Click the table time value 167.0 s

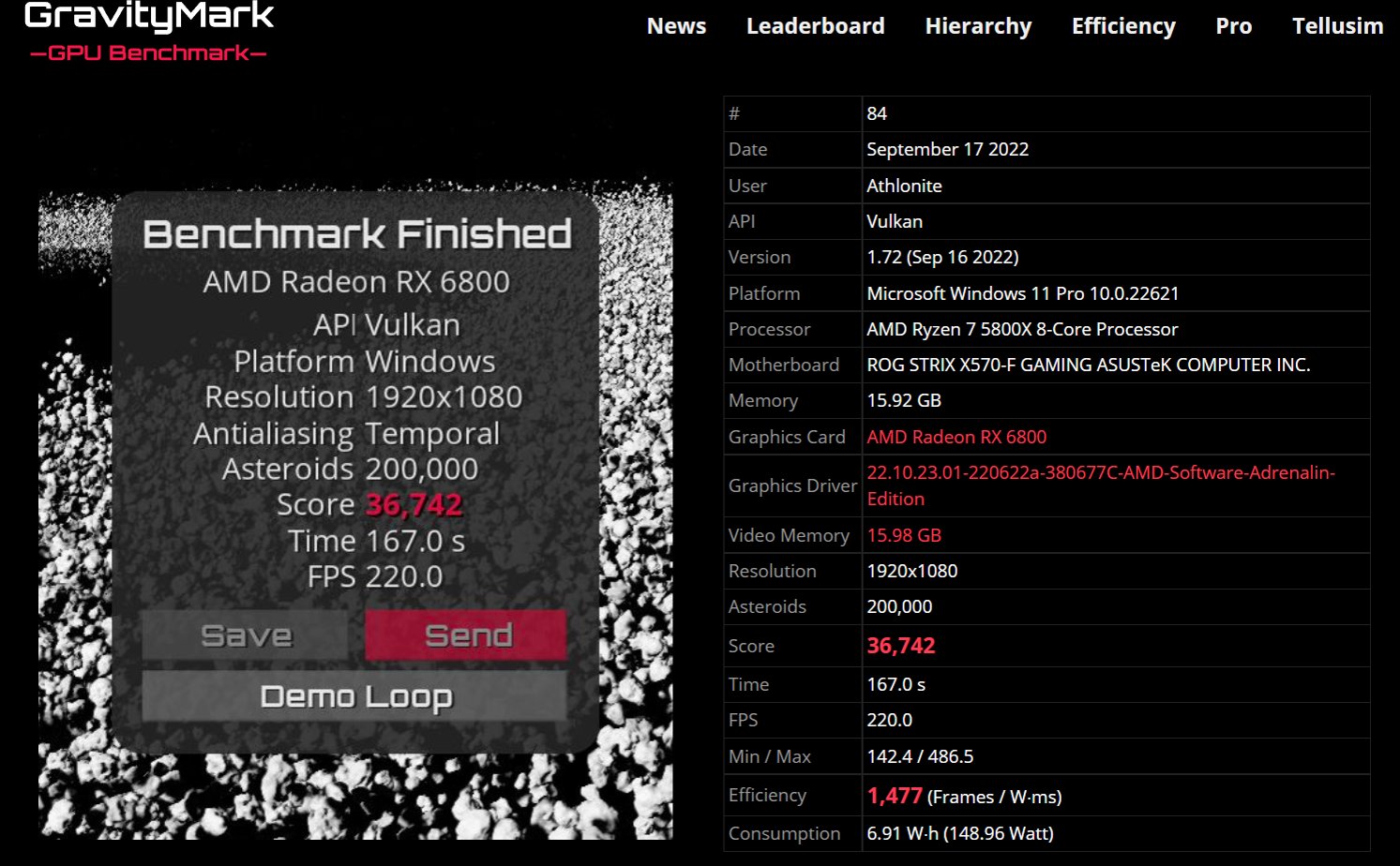coord(896,684)
